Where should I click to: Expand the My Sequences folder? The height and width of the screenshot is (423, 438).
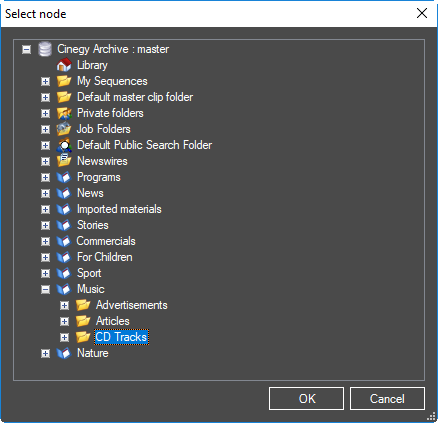(x=45, y=81)
